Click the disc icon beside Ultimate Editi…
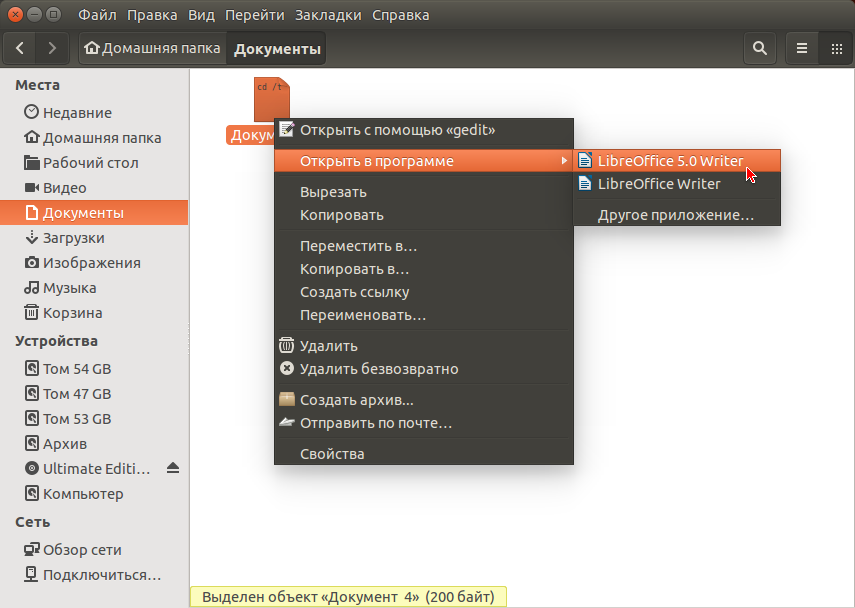The width and height of the screenshot is (855, 608). coord(32,468)
